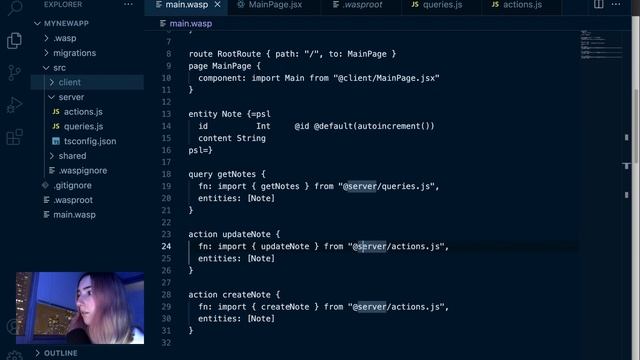Switch to the MainPage.jsx tab
This screenshot has width=640, height=360.
(274, 5)
